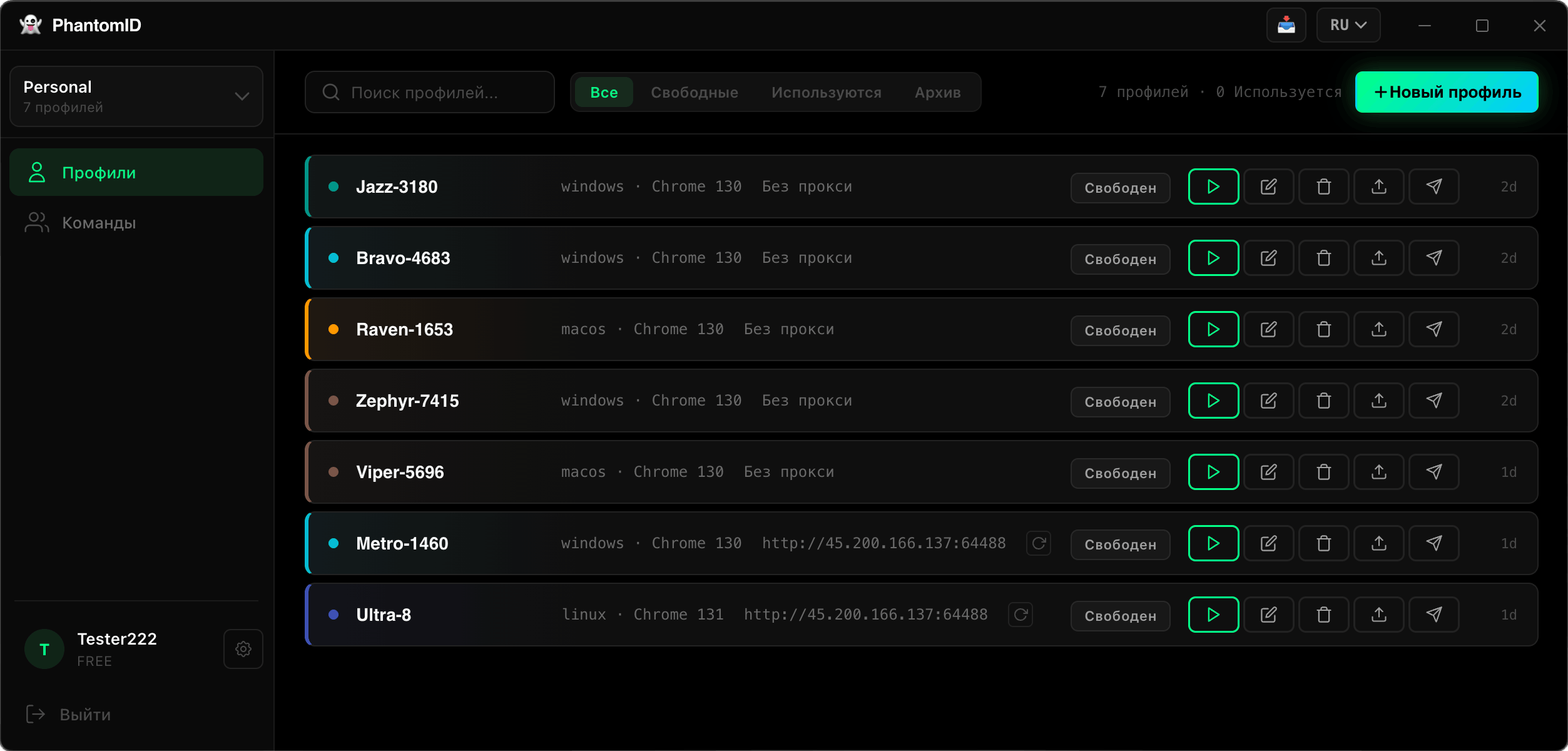
Task: Share Viper-5696 via the send icon
Action: (1433, 471)
